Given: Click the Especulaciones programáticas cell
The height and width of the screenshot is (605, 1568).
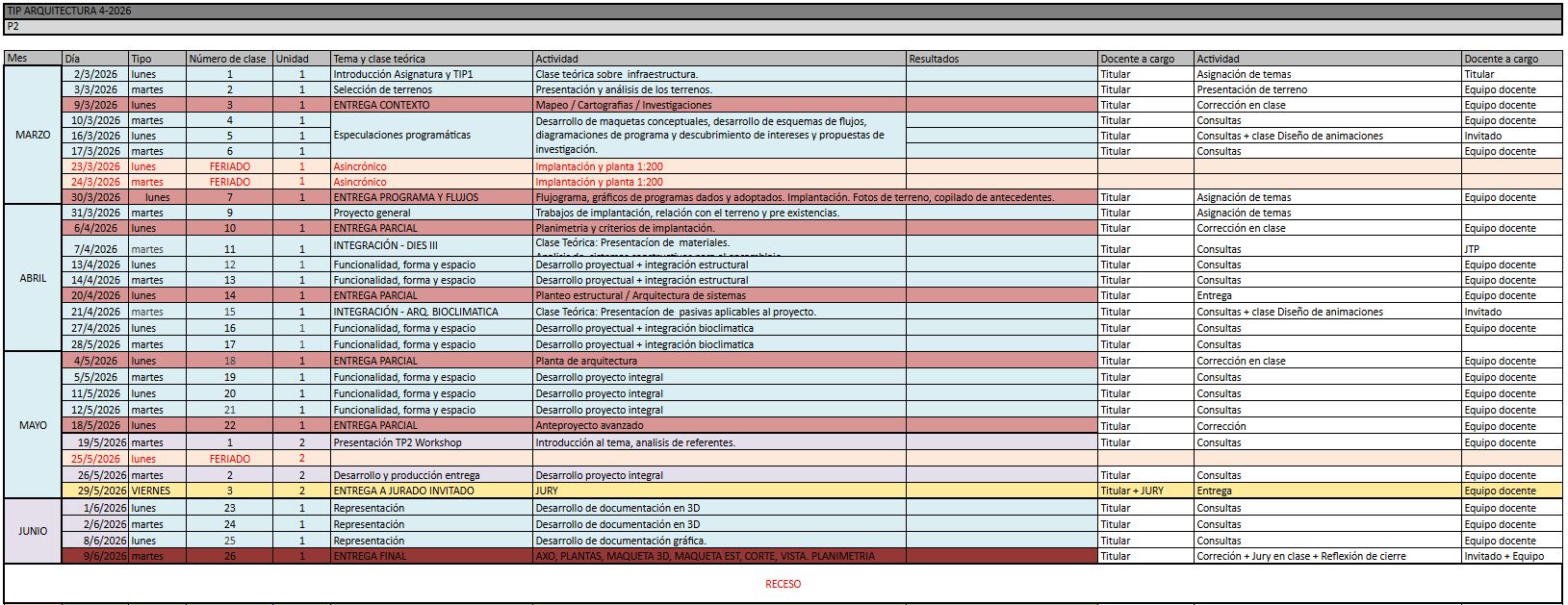Looking at the screenshot, I should point(431,136).
